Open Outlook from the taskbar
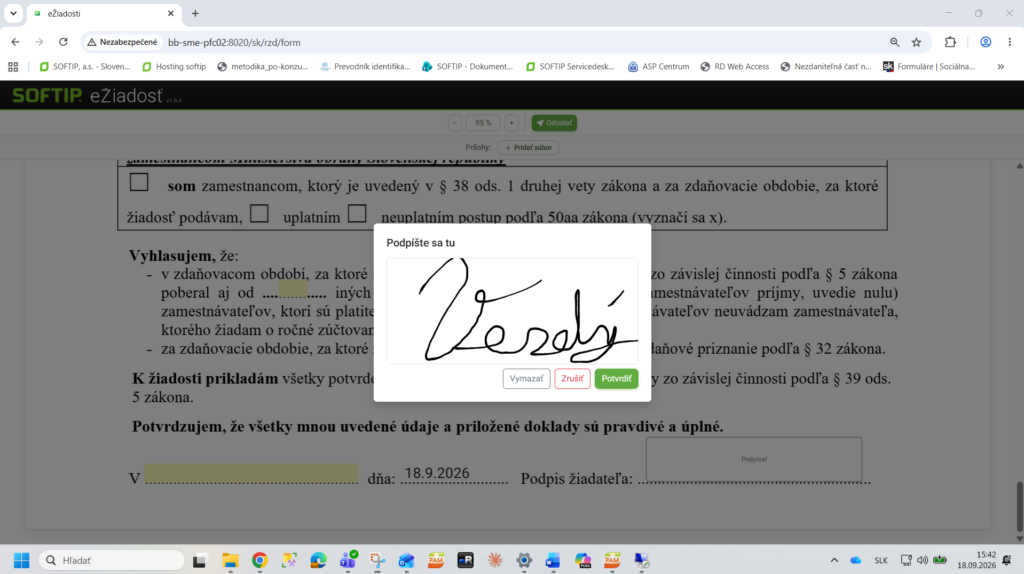 406,560
